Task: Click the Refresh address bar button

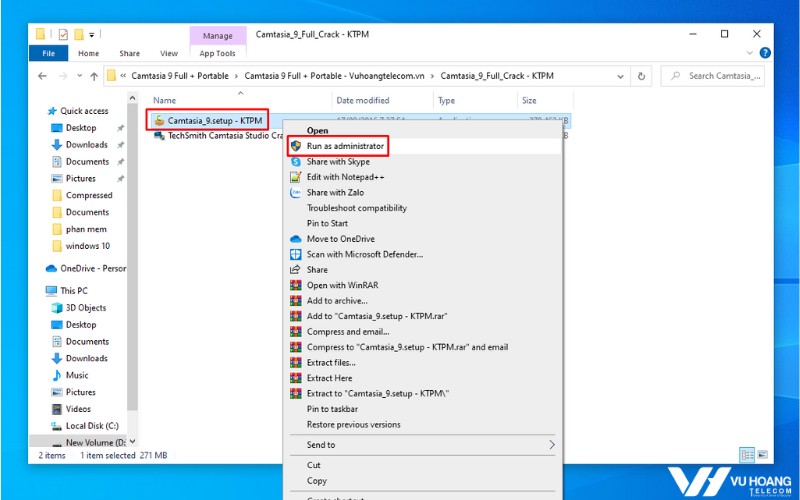Action: click(641, 76)
